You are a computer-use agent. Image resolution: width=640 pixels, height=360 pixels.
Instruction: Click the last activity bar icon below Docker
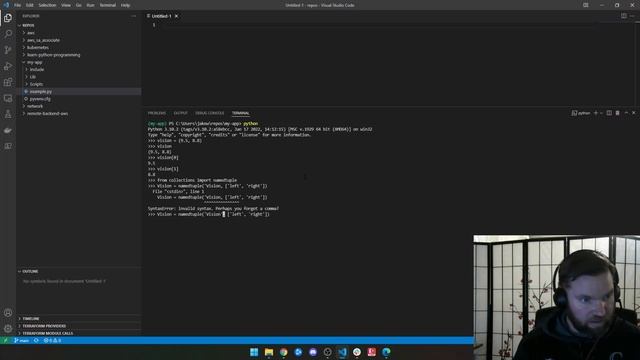tap(8, 146)
